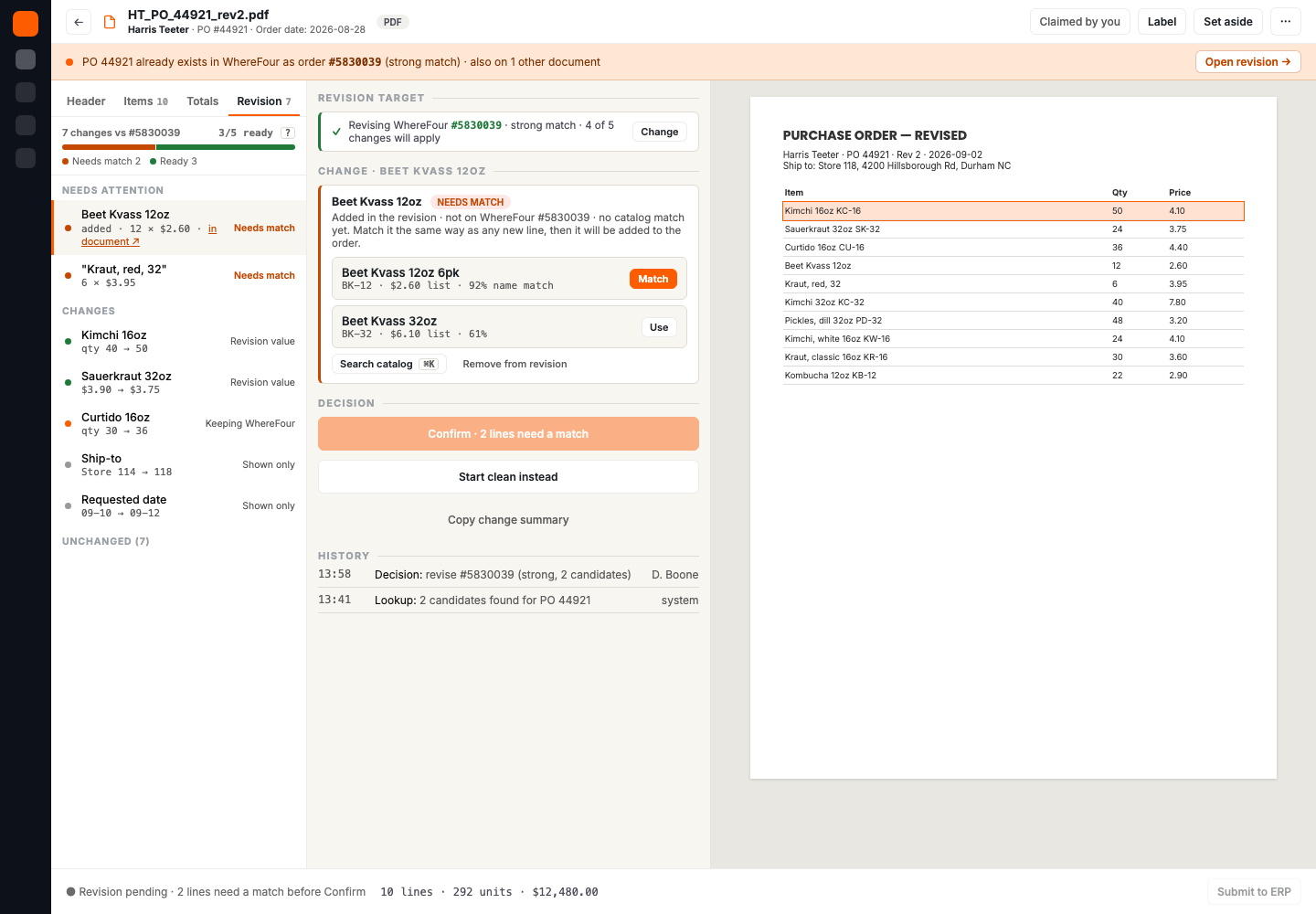1316x914 pixels.
Task: Click Kombucha 12oz KB-12 document row
Action: click(1014, 376)
